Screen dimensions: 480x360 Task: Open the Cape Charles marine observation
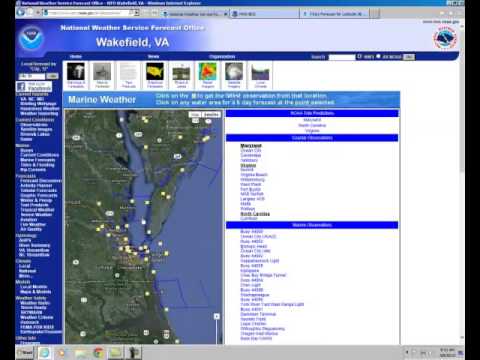[253, 324]
